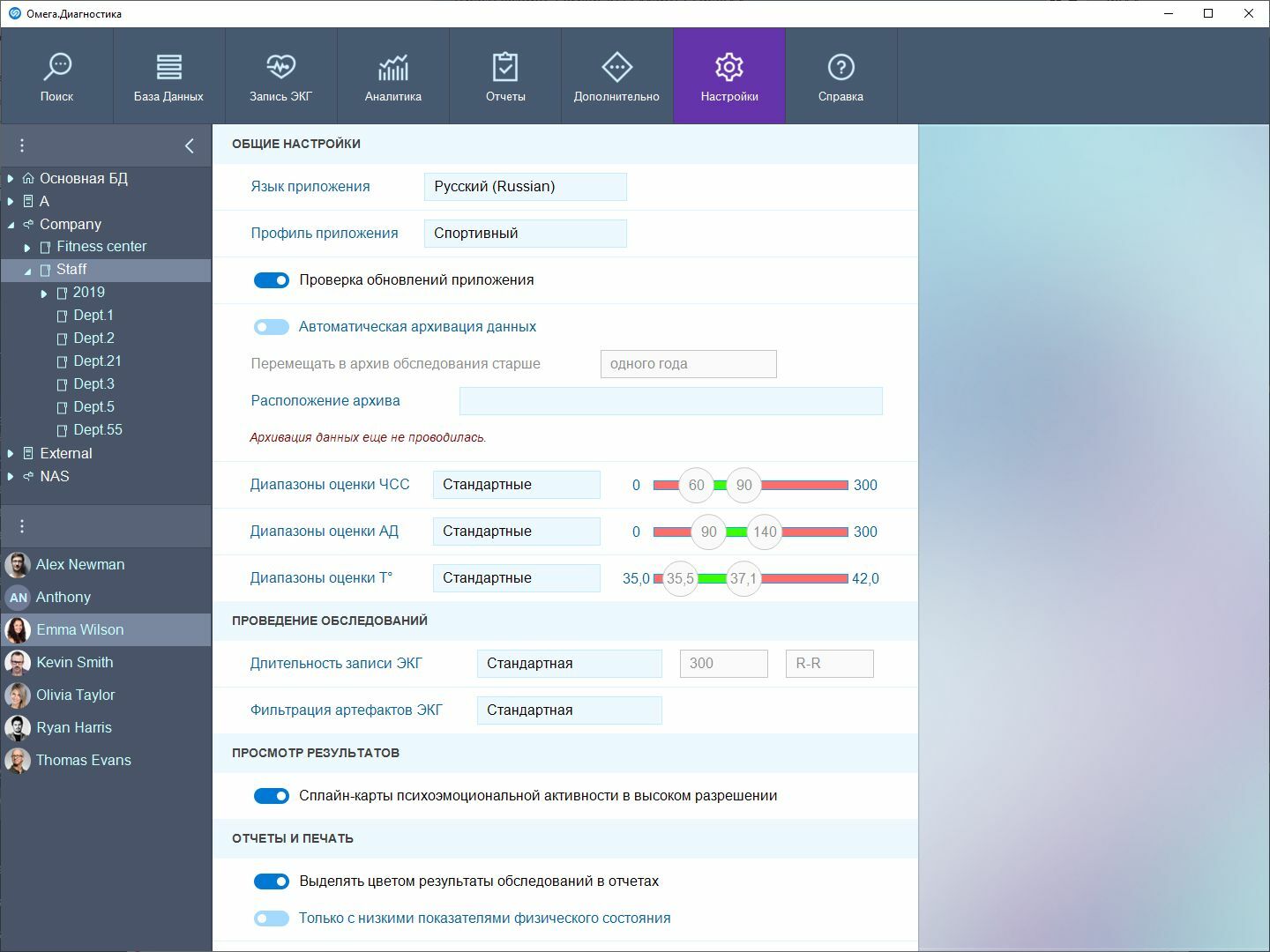The width and height of the screenshot is (1270, 952).
Task: Toggle Сплайн-карты высокое разрешение switch
Action: pyautogui.click(x=272, y=796)
